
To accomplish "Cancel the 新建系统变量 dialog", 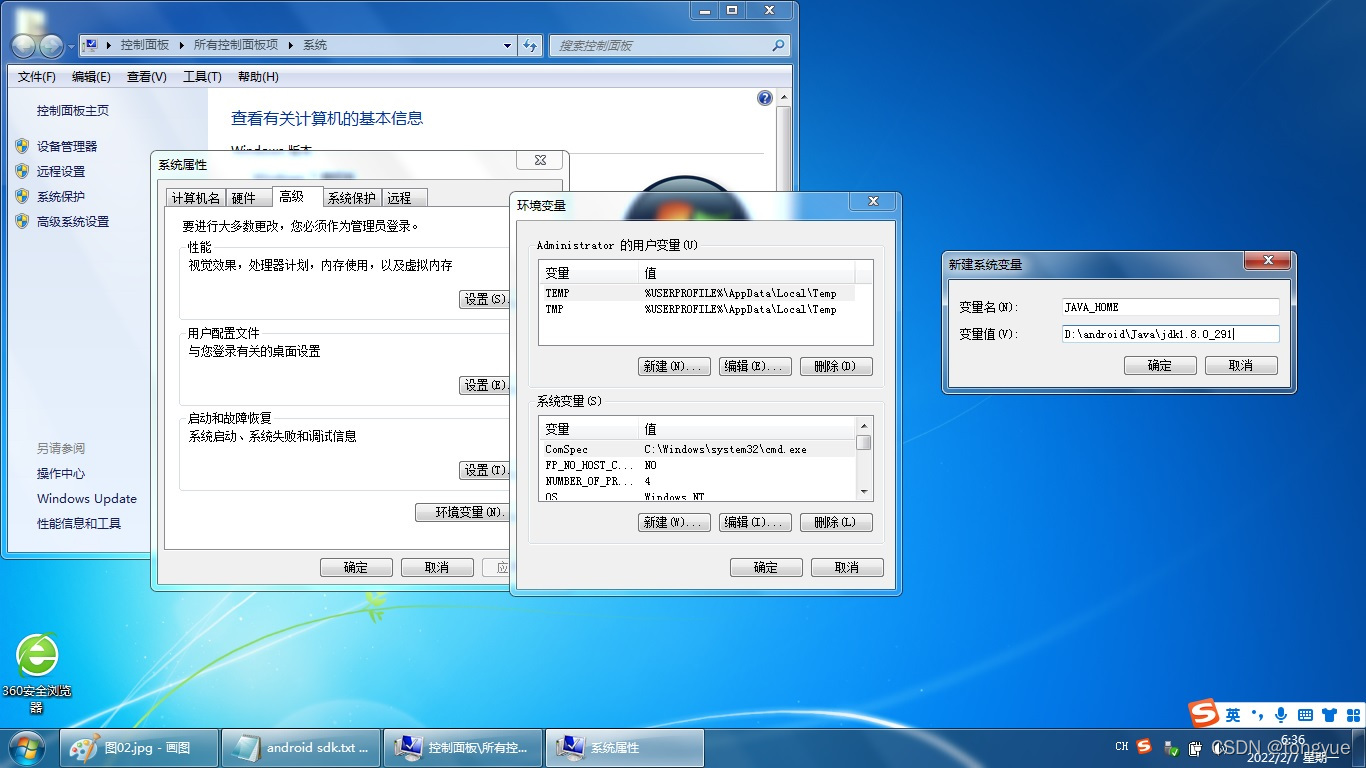I will point(1241,365).
